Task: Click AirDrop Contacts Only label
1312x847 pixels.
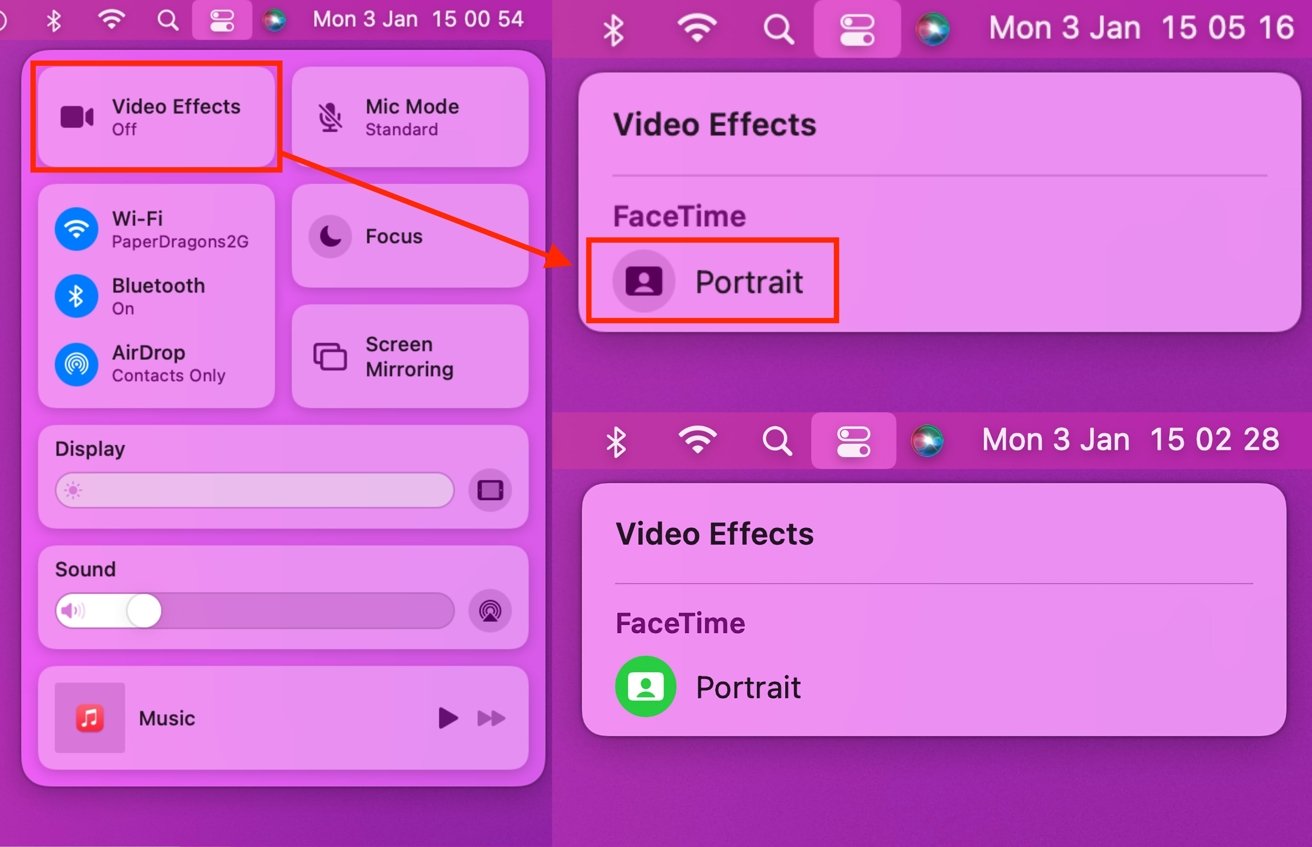Action: point(168,364)
